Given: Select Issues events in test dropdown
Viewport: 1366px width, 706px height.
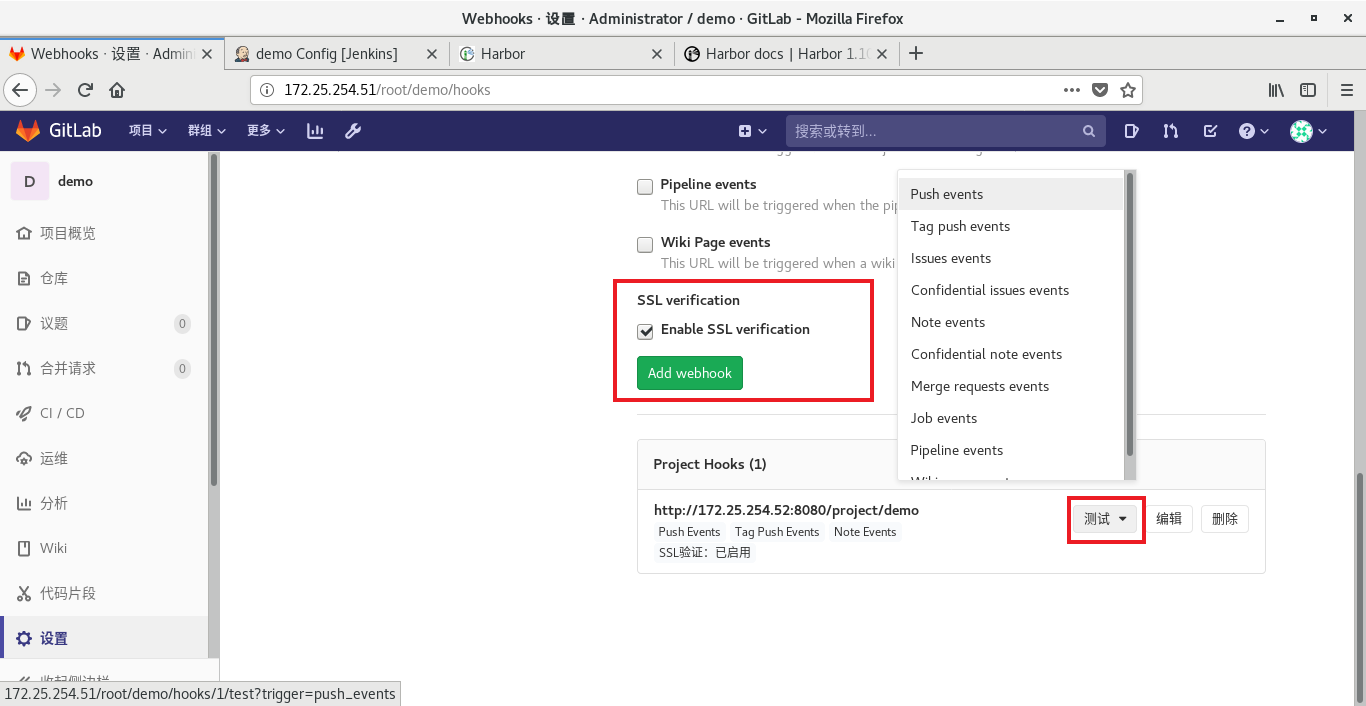Looking at the screenshot, I should click(1011, 258).
